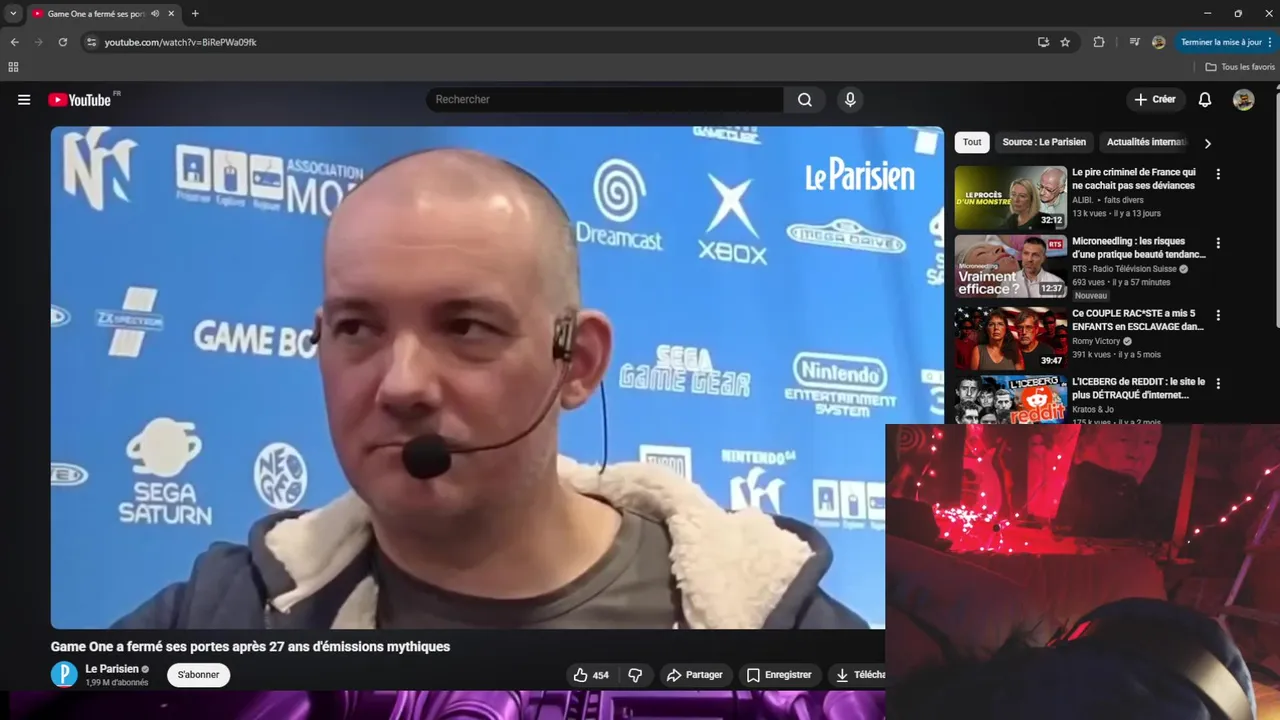This screenshot has height=720, width=1280.
Task: Mute the tab via speaker icon
Action: (x=155, y=14)
